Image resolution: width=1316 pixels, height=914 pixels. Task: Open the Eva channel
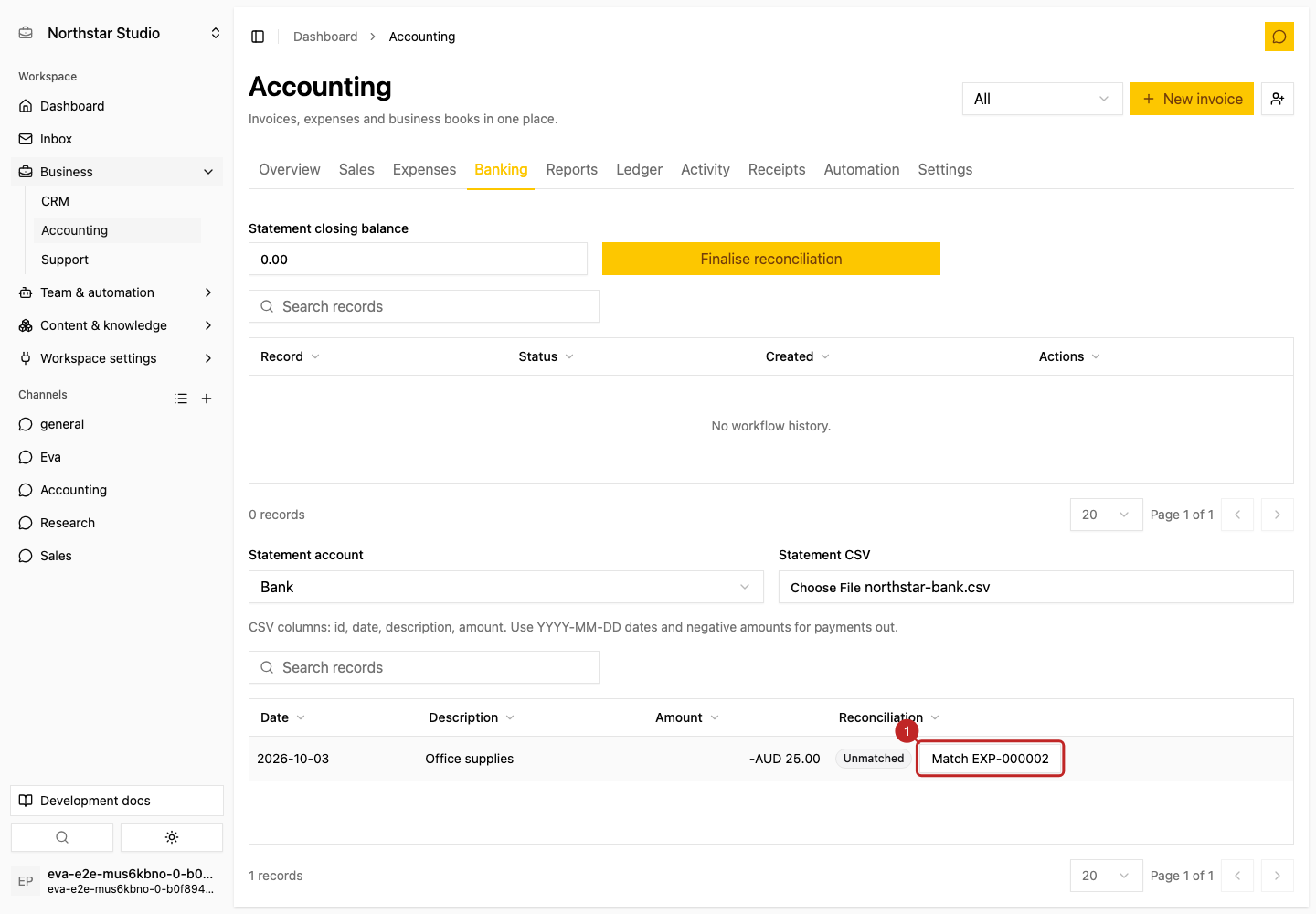(117, 457)
